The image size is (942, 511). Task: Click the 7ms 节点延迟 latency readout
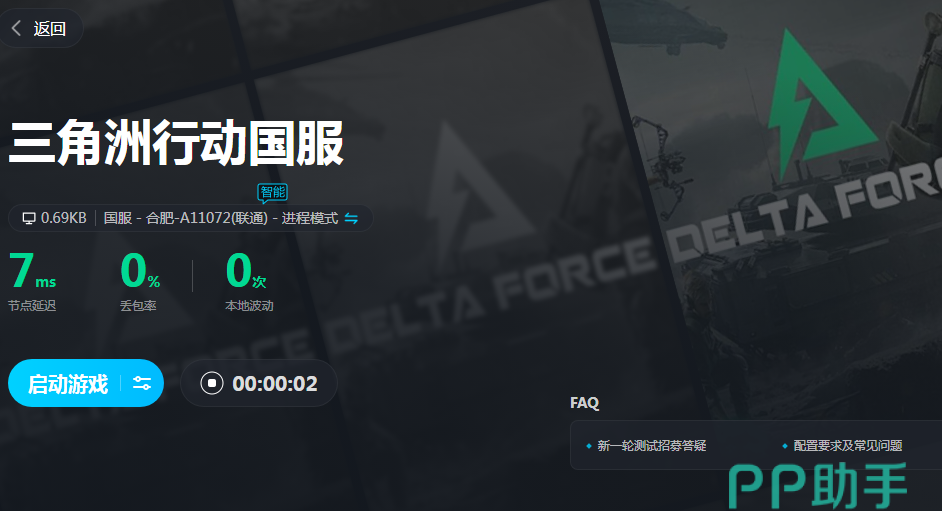click(x=32, y=281)
